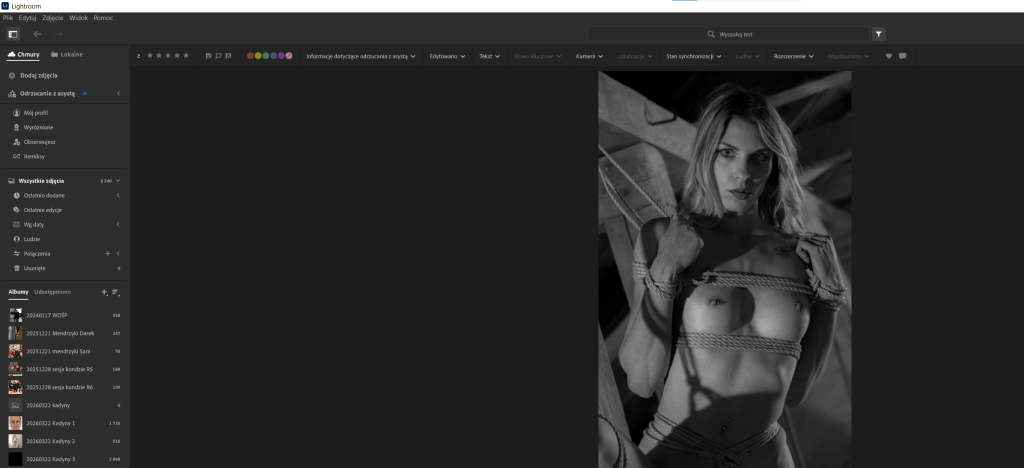
Task: Expand the Stan synchronizacji dropdown
Action: pyautogui.click(x=694, y=56)
